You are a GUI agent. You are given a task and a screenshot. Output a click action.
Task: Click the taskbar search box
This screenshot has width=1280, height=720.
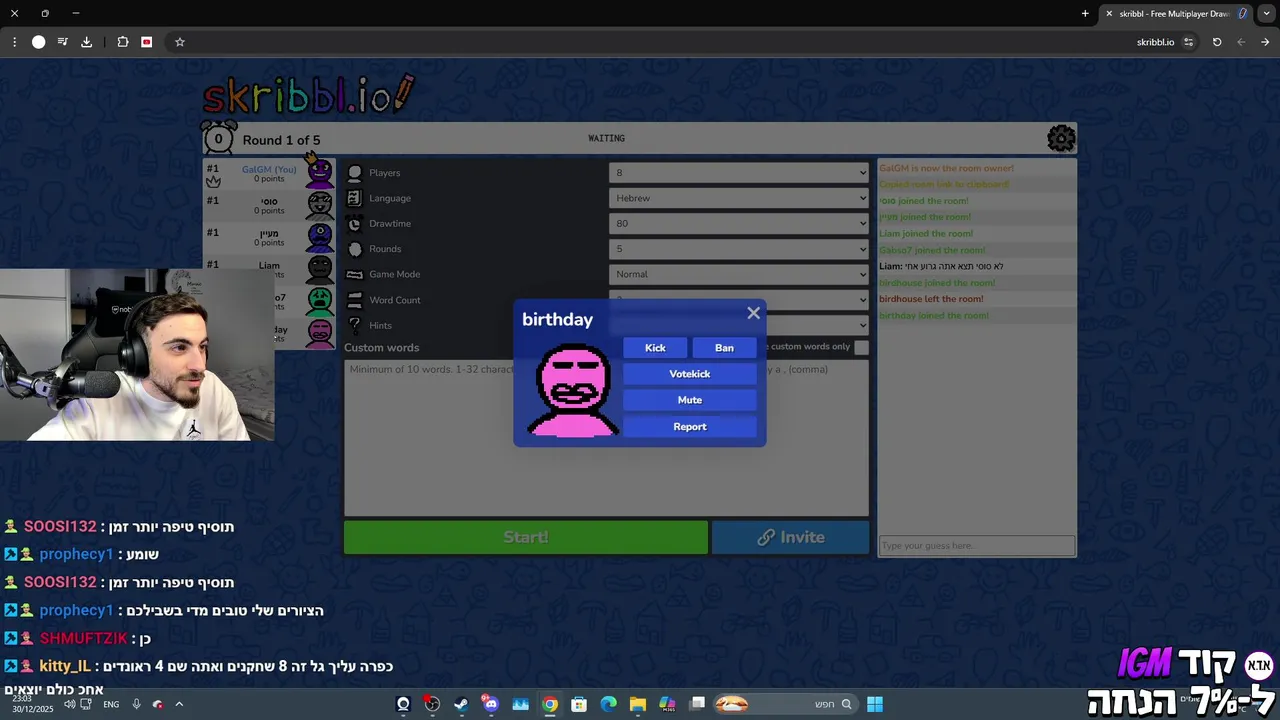784,704
